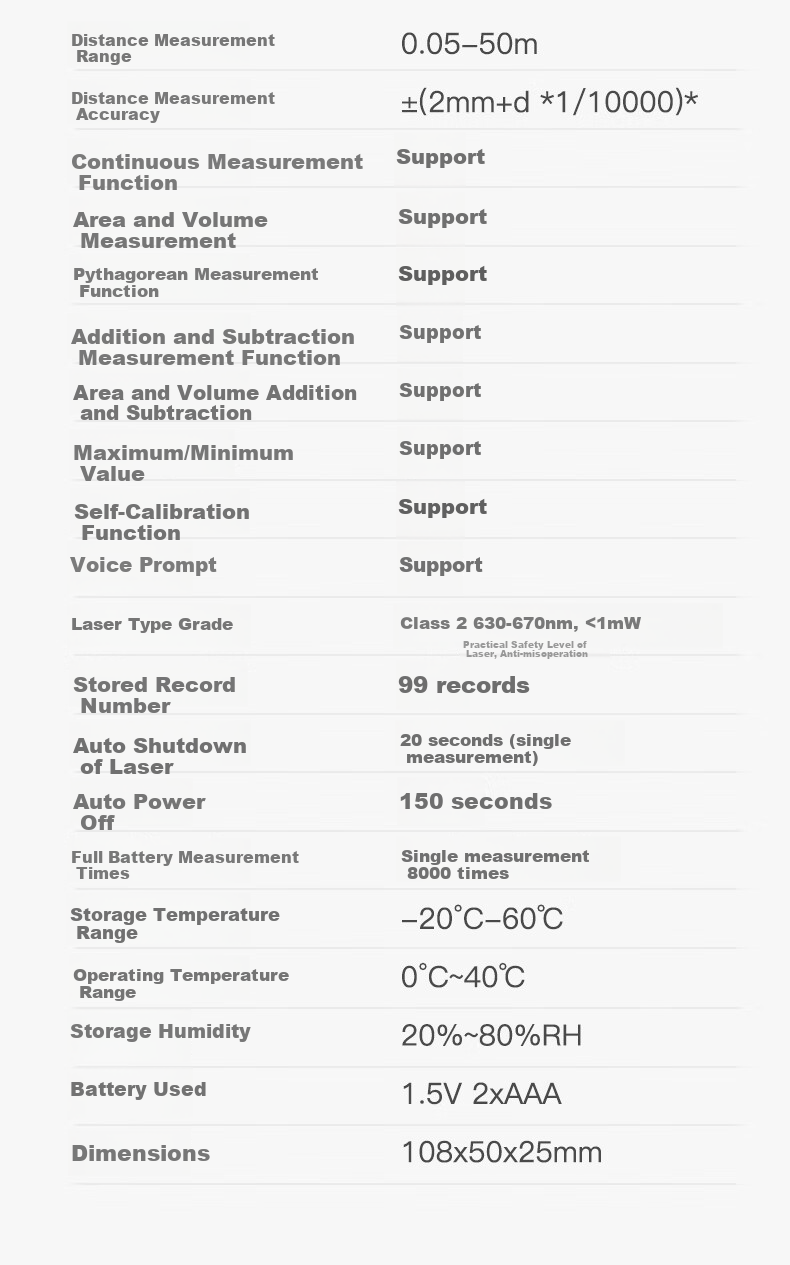Click the 99 records value
The height and width of the screenshot is (1265, 790).
point(464,685)
